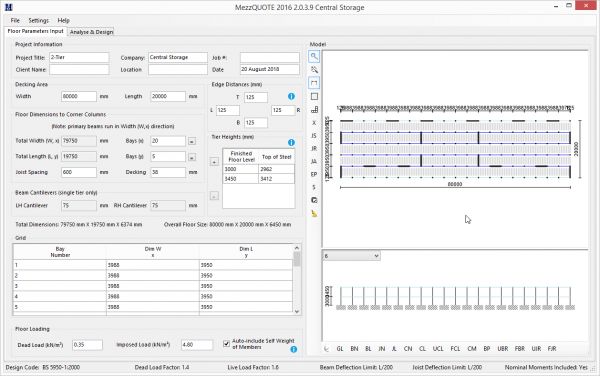Click the Edge Distance T field
The image size is (600, 376).
[256, 97]
